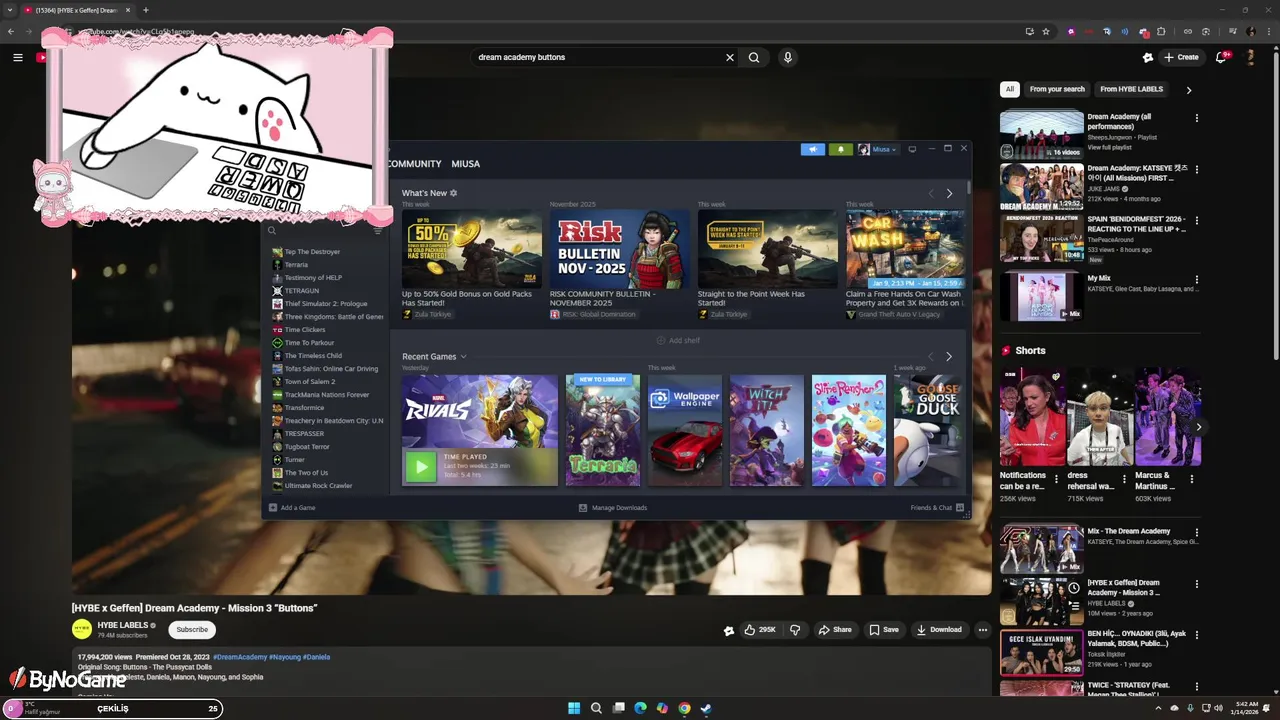Open Microsoft Edge from taskbar

[640, 708]
